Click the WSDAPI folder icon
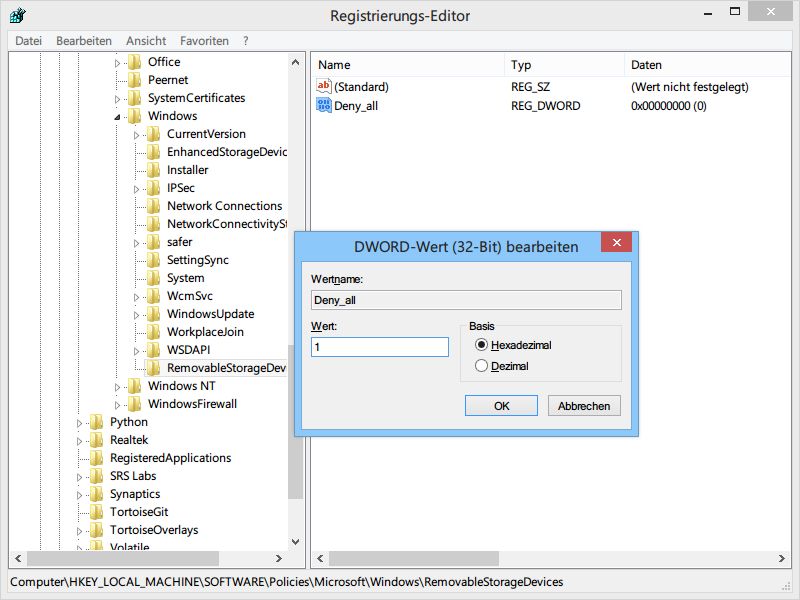 [x=154, y=350]
